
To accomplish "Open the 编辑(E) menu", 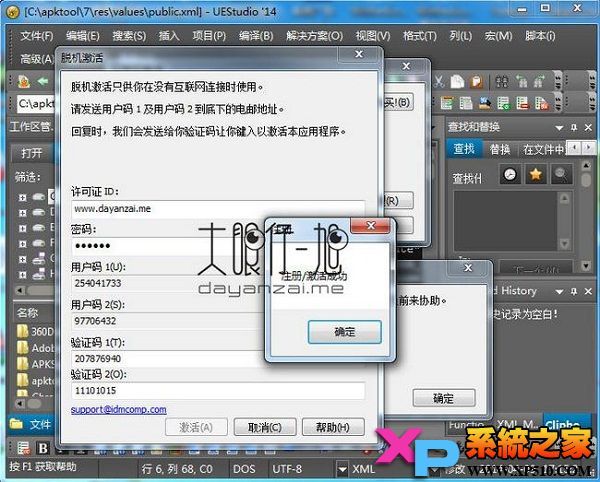I will click(x=83, y=36).
